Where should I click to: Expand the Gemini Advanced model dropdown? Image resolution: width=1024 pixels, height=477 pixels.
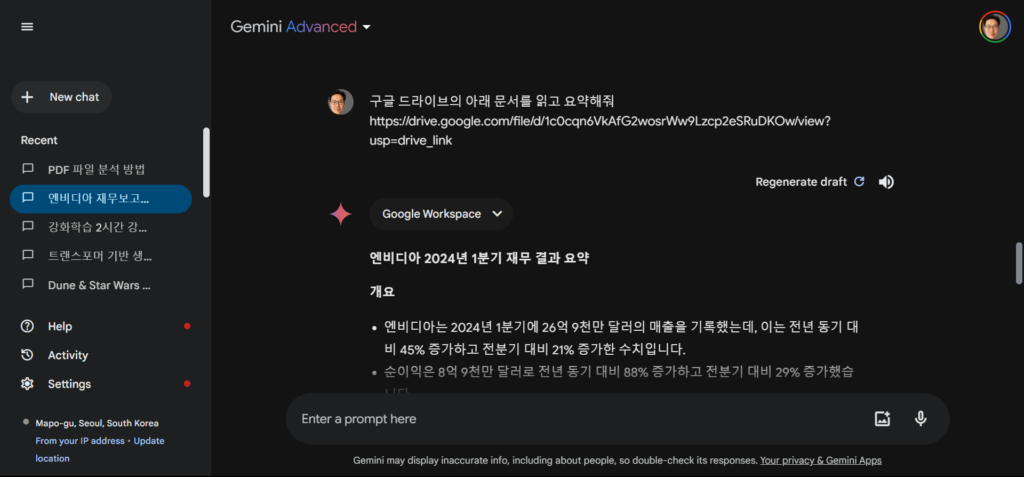367,27
